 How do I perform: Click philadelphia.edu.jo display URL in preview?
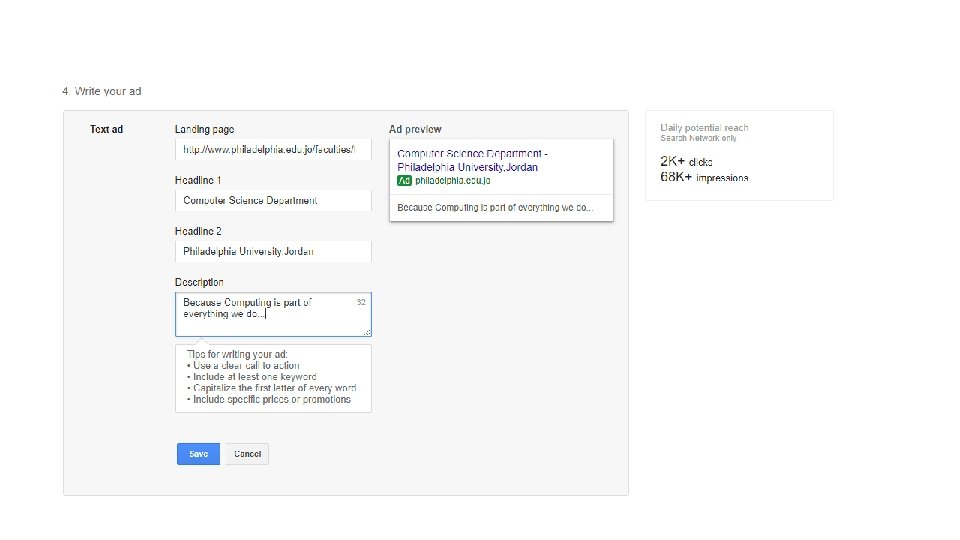[x=452, y=181]
